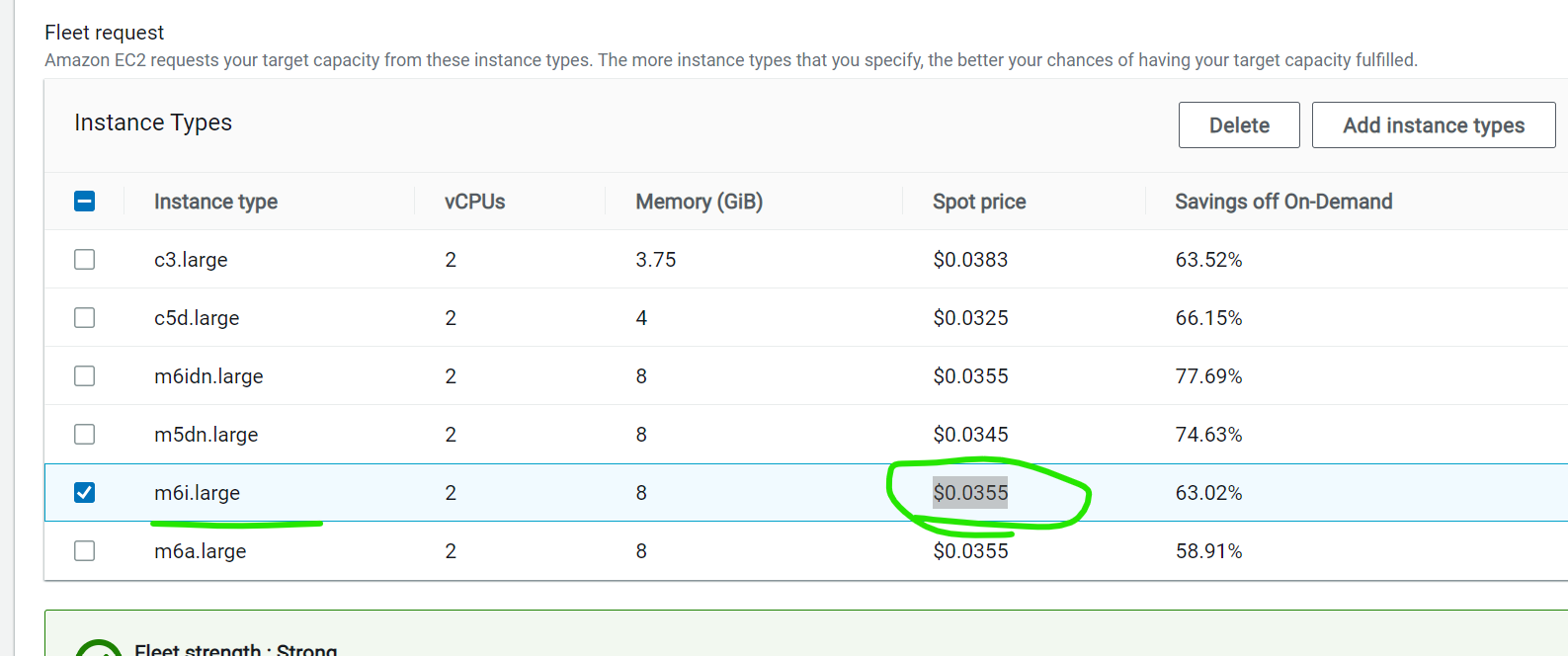Click the Memory (GiB) column header
The width and height of the screenshot is (1568, 656).
(699, 202)
